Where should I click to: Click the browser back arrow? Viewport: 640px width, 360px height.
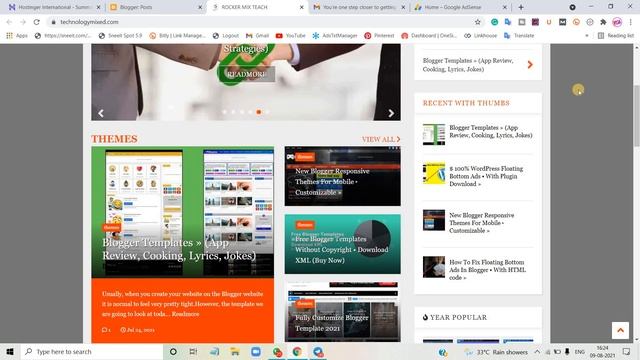point(9,22)
